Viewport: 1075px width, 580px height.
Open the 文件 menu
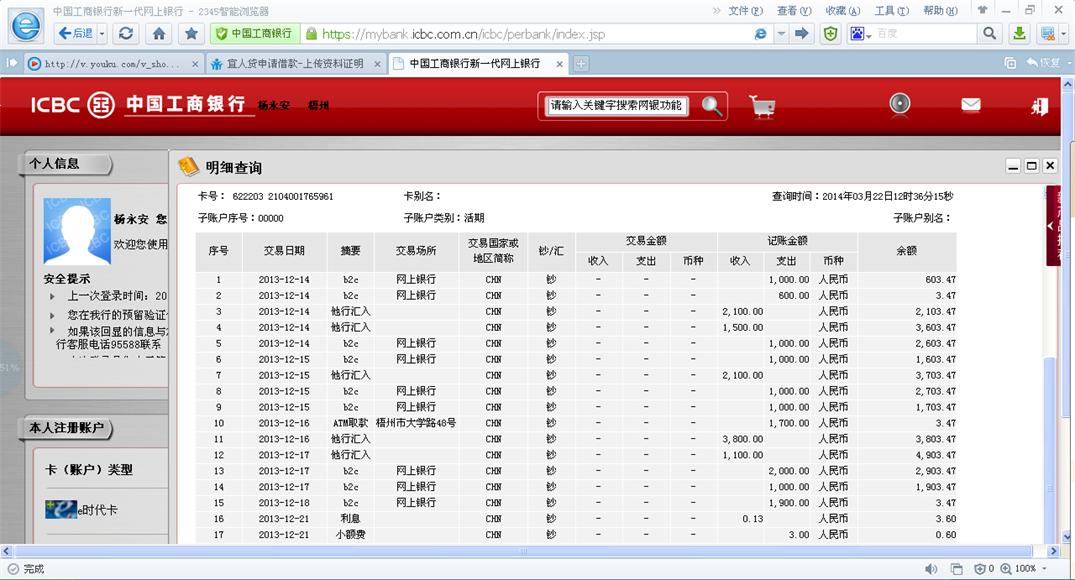click(x=739, y=10)
